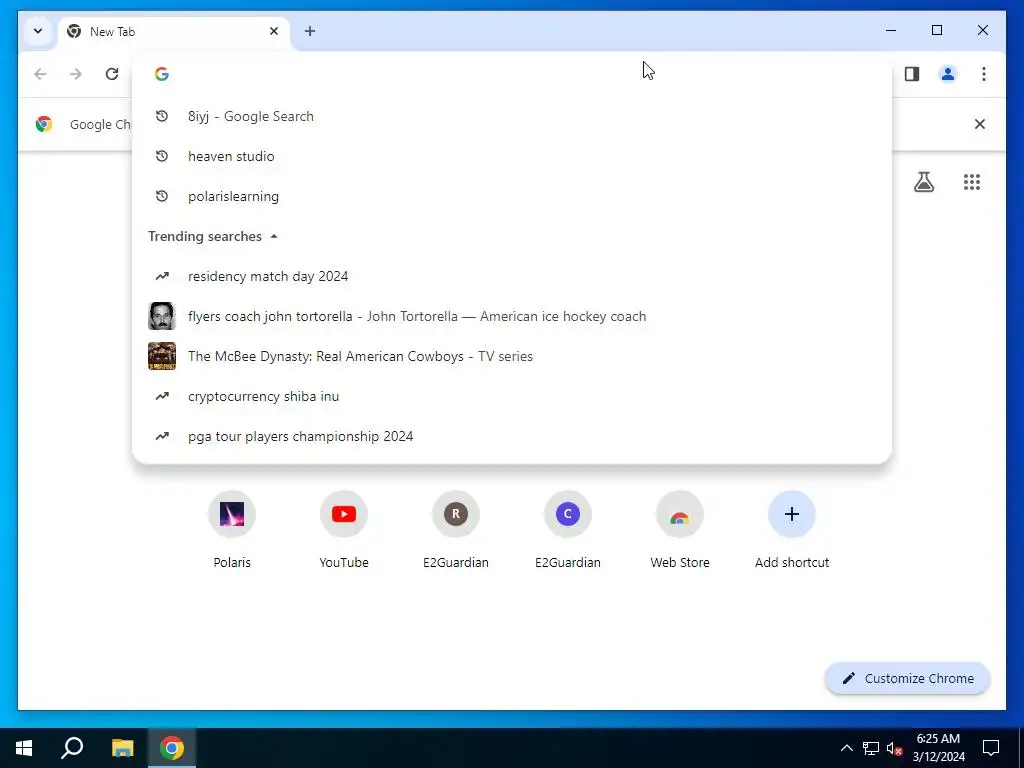This screenshot has width=1024, height=768.
Task: Open the YouTube shortcut
Action: tap(344, 530)
